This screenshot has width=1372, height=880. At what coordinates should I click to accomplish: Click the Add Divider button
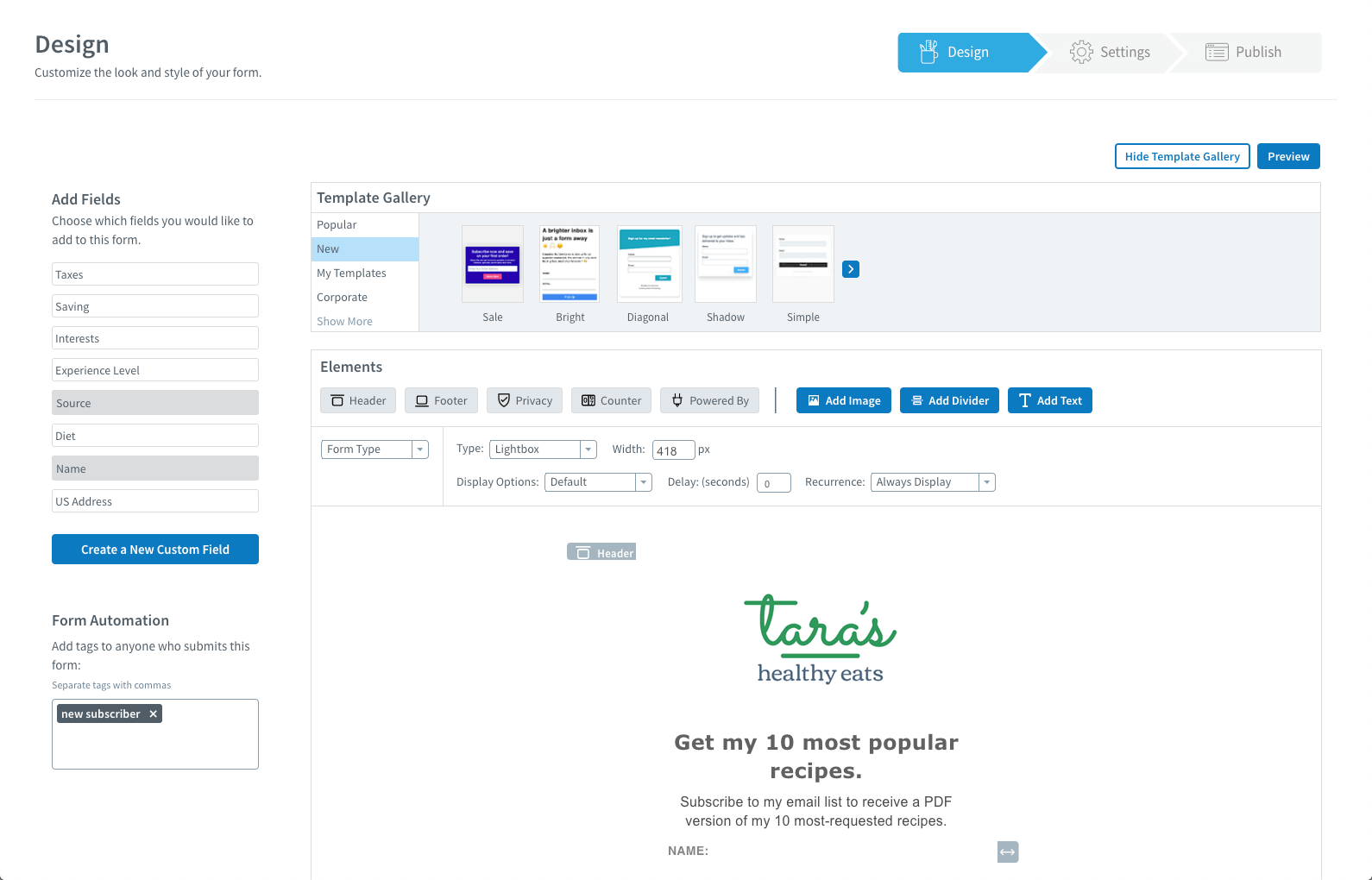(x=950, y=400)
